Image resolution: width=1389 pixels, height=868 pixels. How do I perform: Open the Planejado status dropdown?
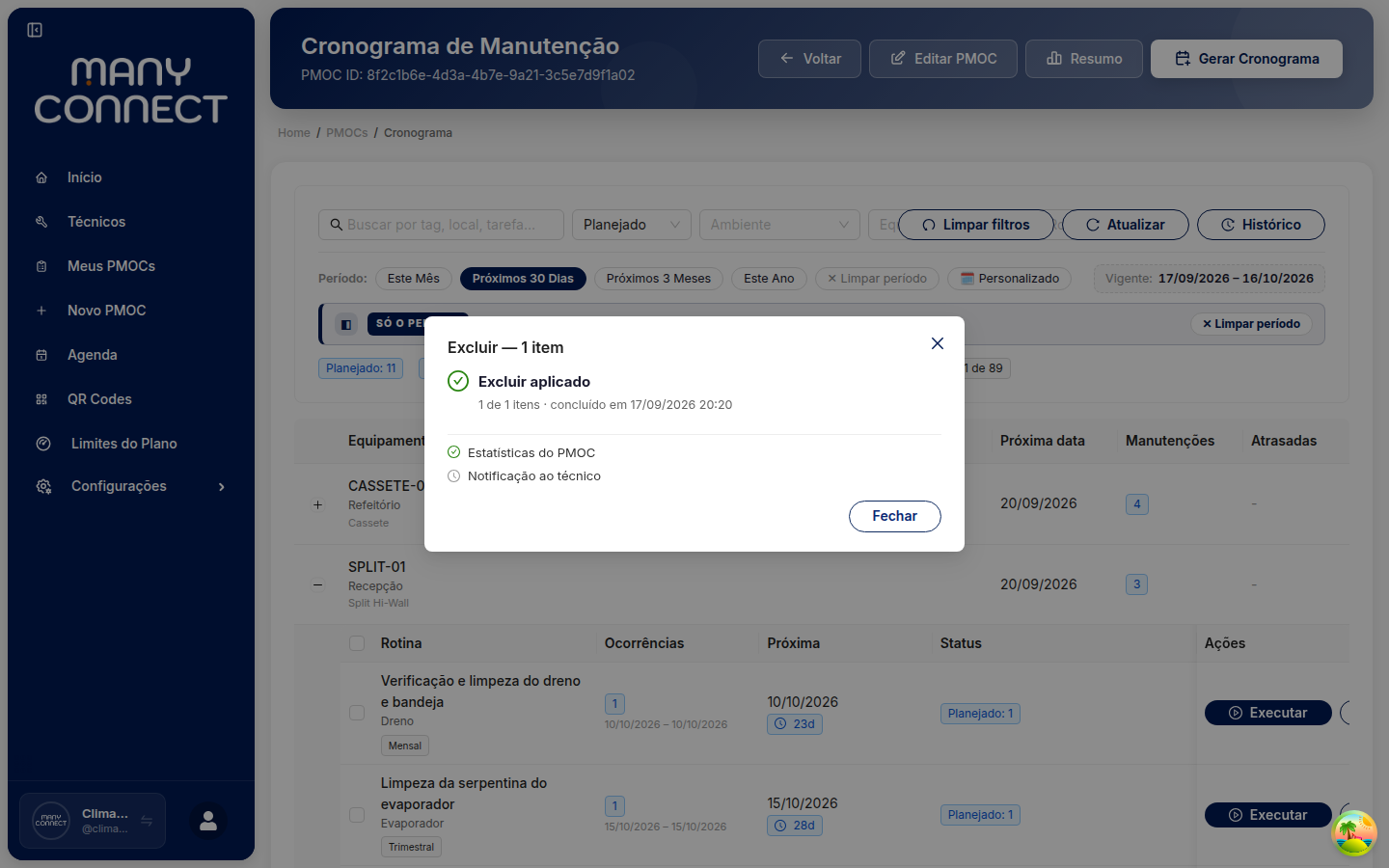(x=632, y=225)
